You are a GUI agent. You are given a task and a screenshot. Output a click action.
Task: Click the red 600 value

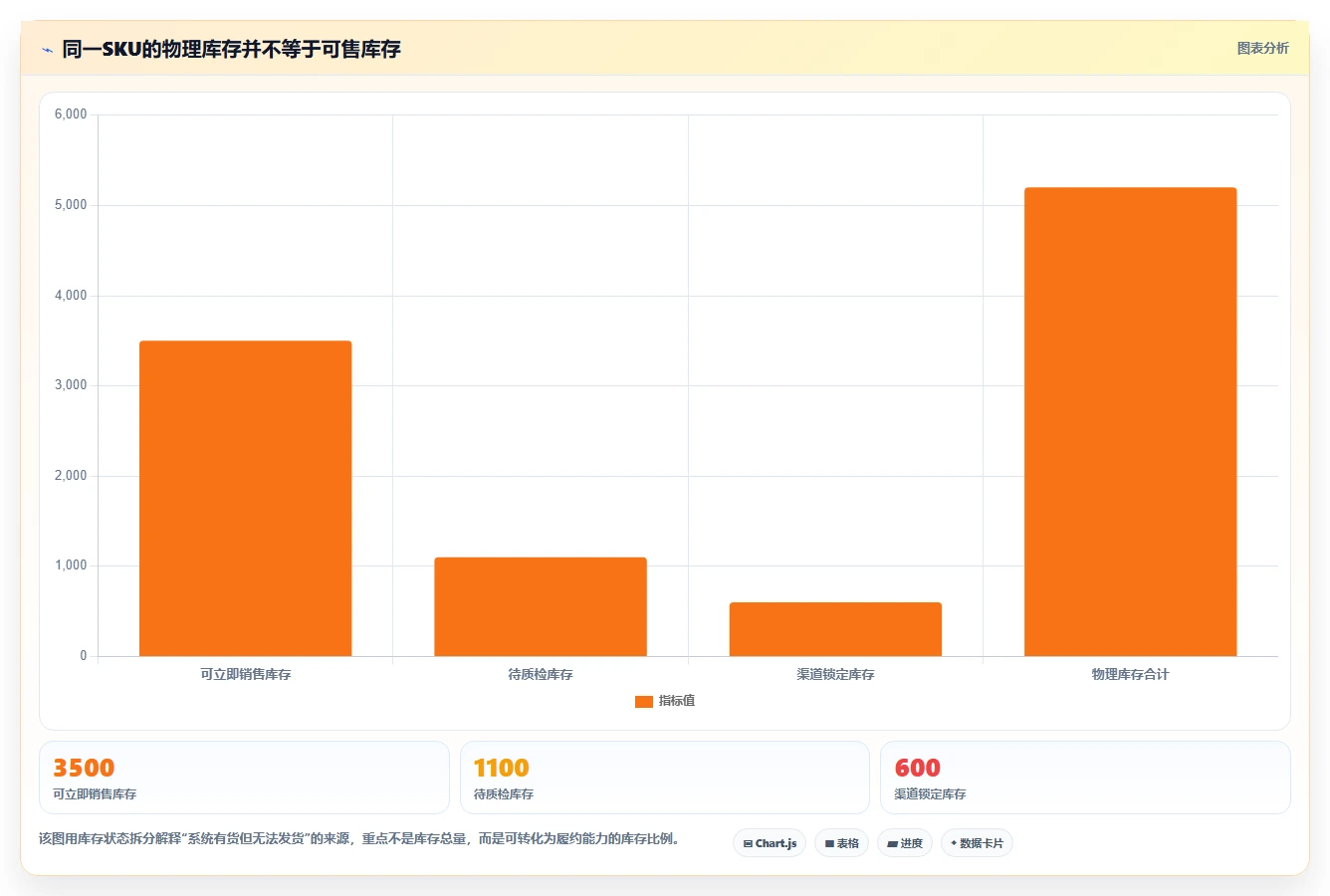(x=917, y=768)
